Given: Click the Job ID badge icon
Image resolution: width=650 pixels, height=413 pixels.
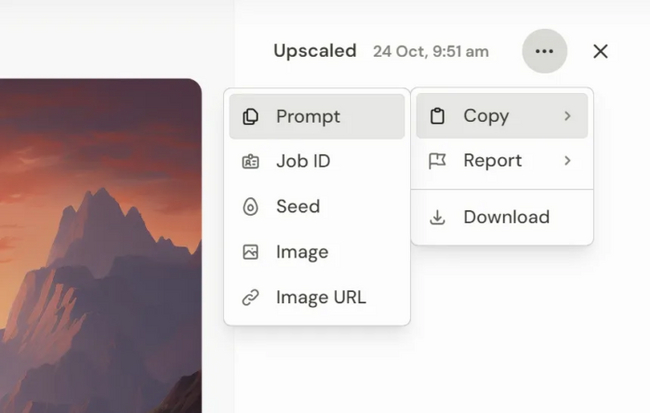Looking at the screenshot, I should pyautogui.click(x=251, y=162).
